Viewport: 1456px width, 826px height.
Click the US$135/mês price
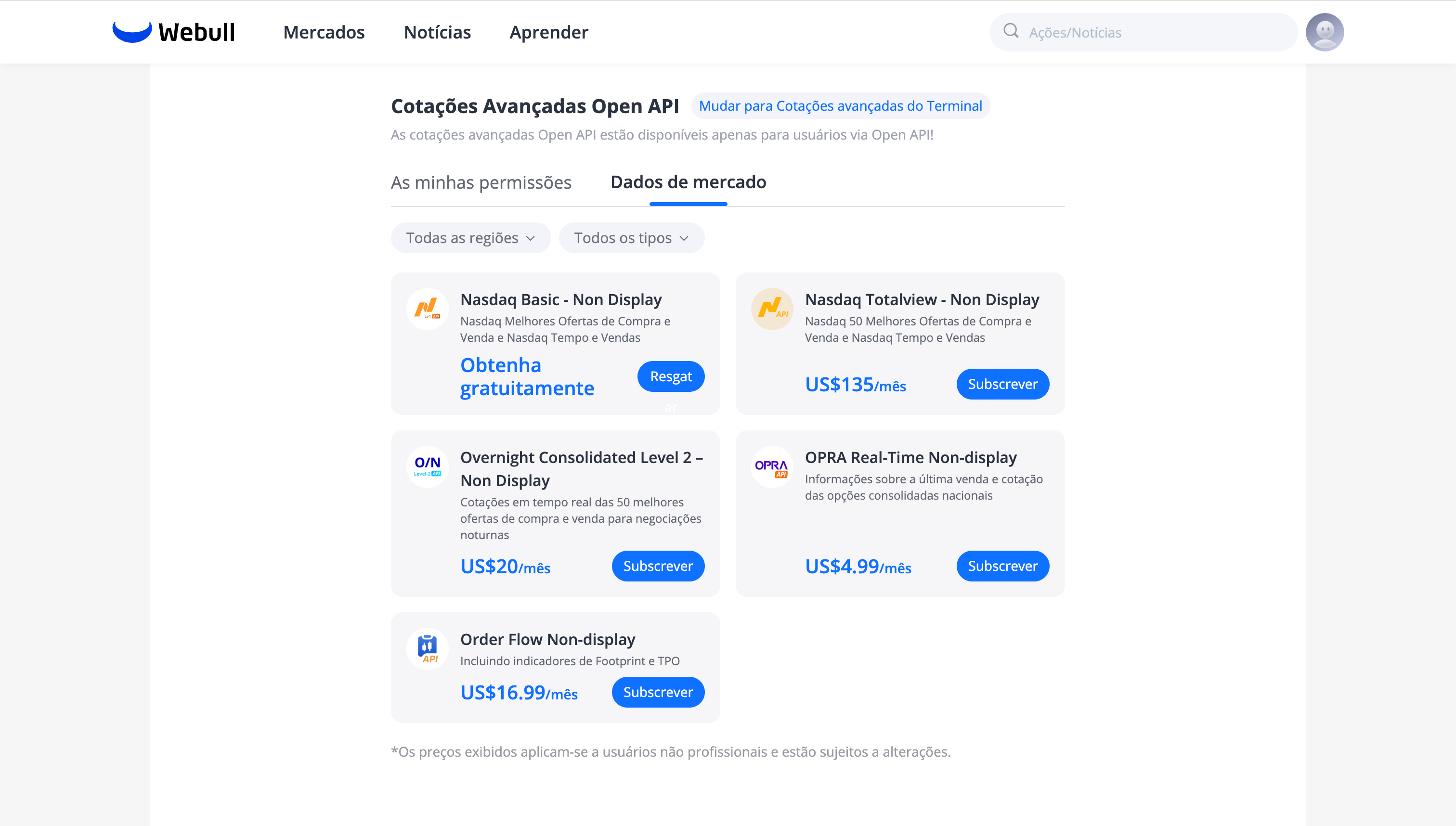pyautogui.click(x=855, y=385)
